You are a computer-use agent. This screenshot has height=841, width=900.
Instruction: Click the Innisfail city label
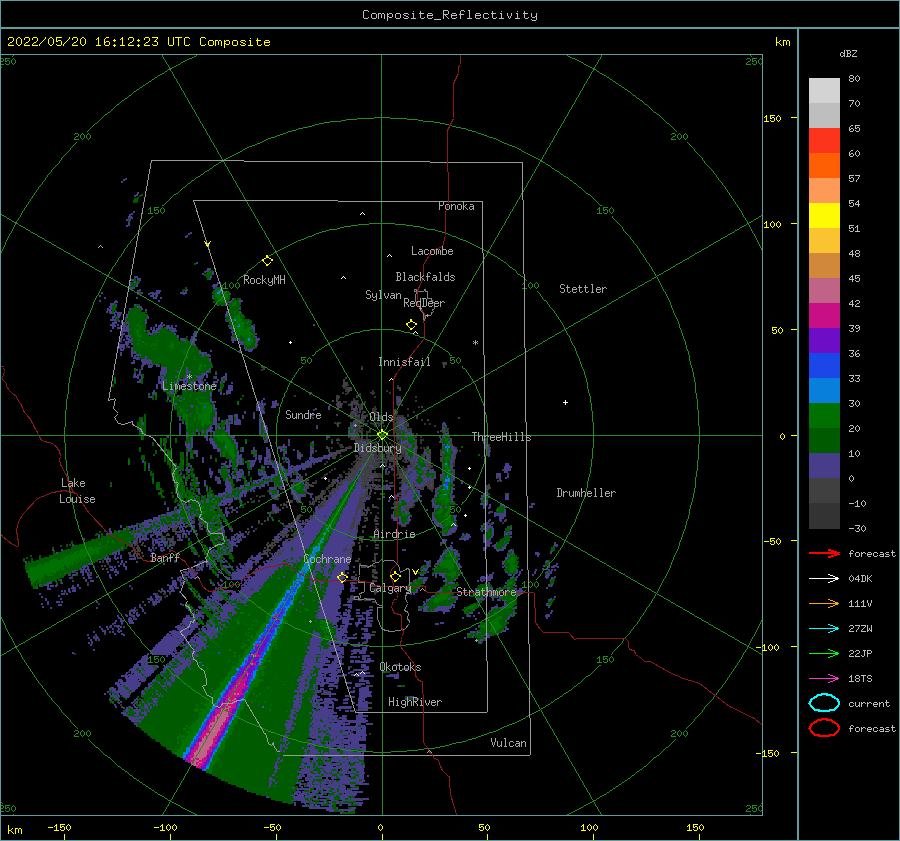[404, 362]
